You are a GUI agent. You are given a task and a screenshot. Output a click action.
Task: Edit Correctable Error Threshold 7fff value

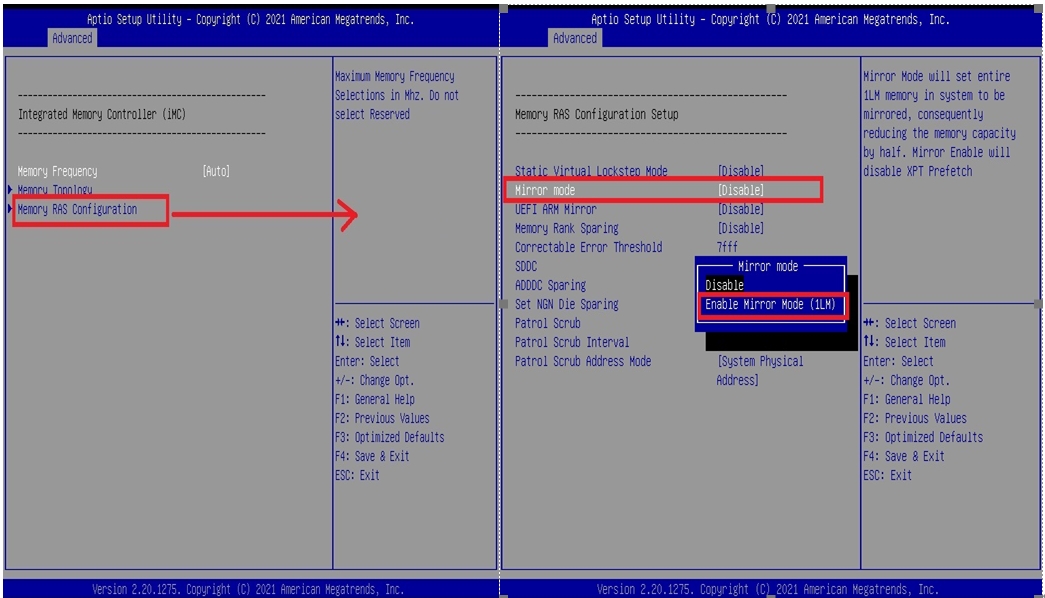click(729, 247)
